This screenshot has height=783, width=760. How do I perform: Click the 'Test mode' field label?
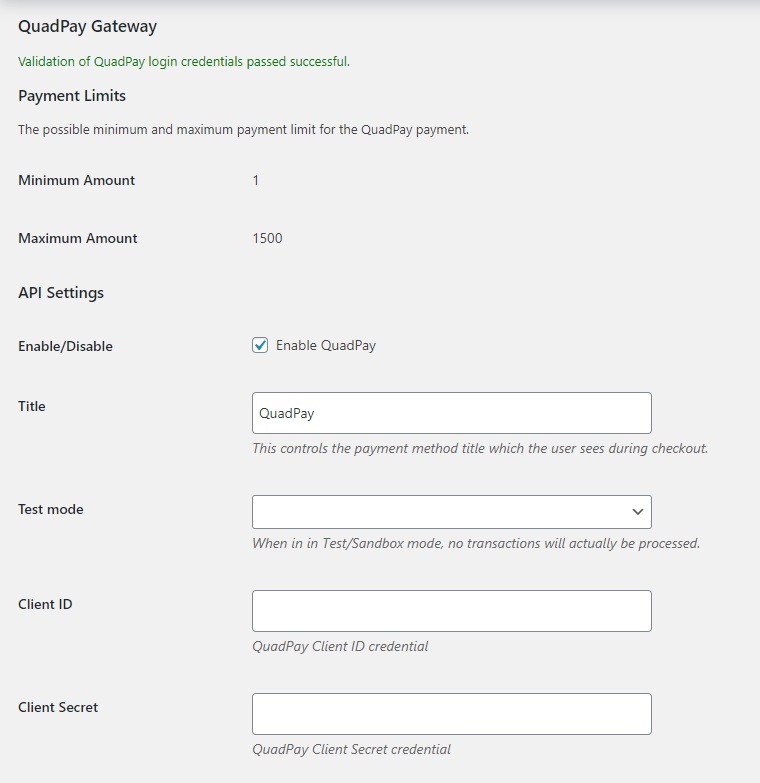point(51,509)
